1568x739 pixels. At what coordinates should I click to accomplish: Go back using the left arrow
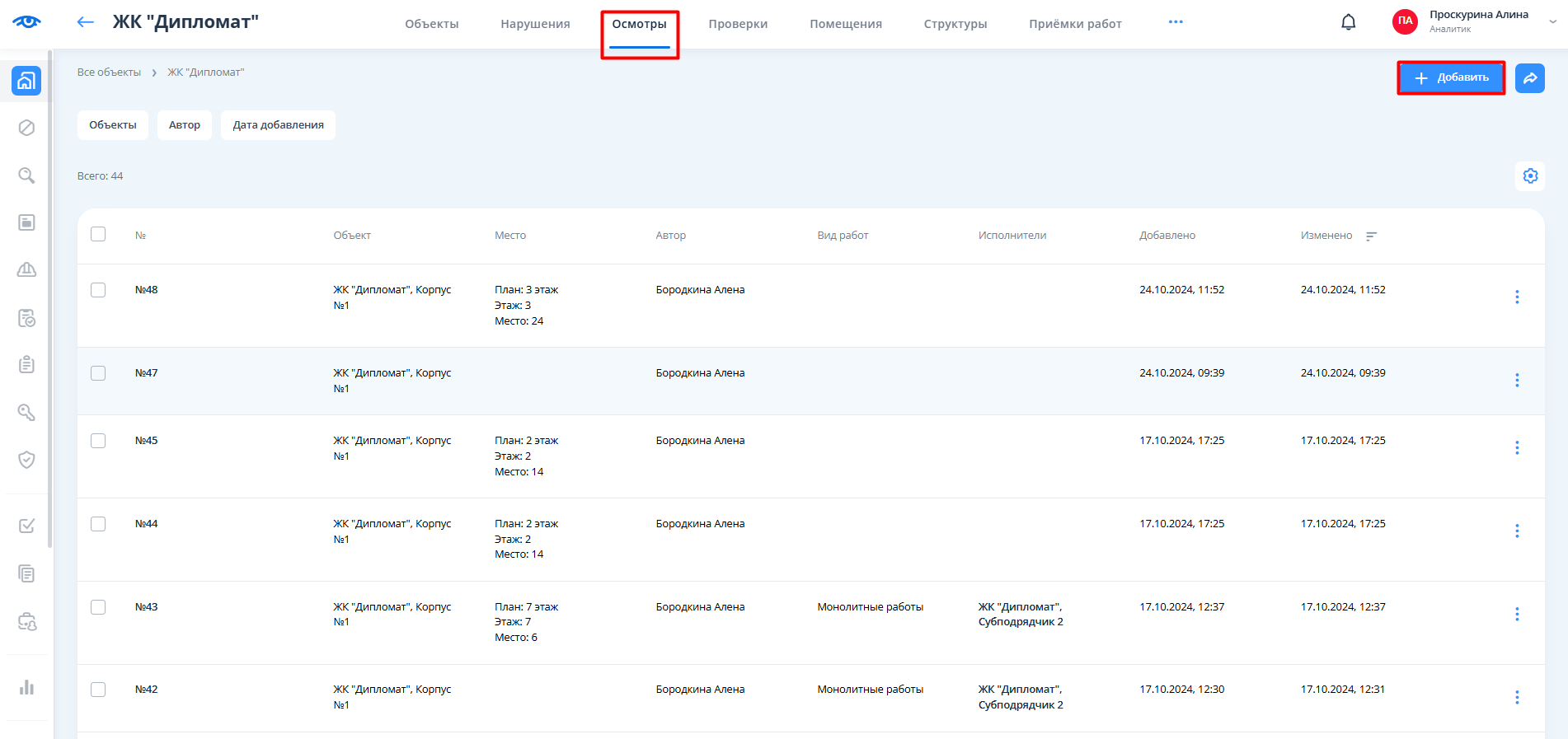[x=85, y=22]
